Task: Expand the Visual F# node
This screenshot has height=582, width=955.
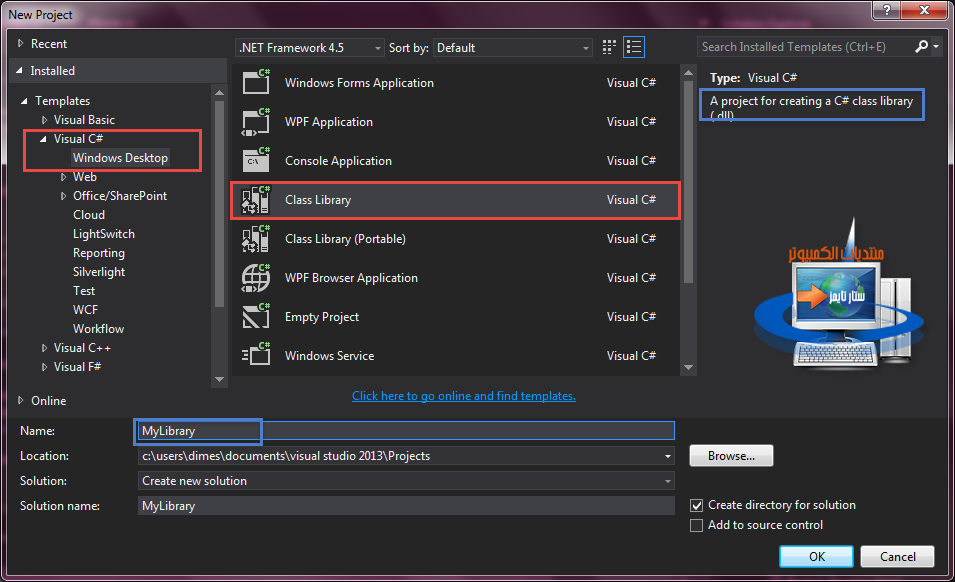Action: point(44,367)
